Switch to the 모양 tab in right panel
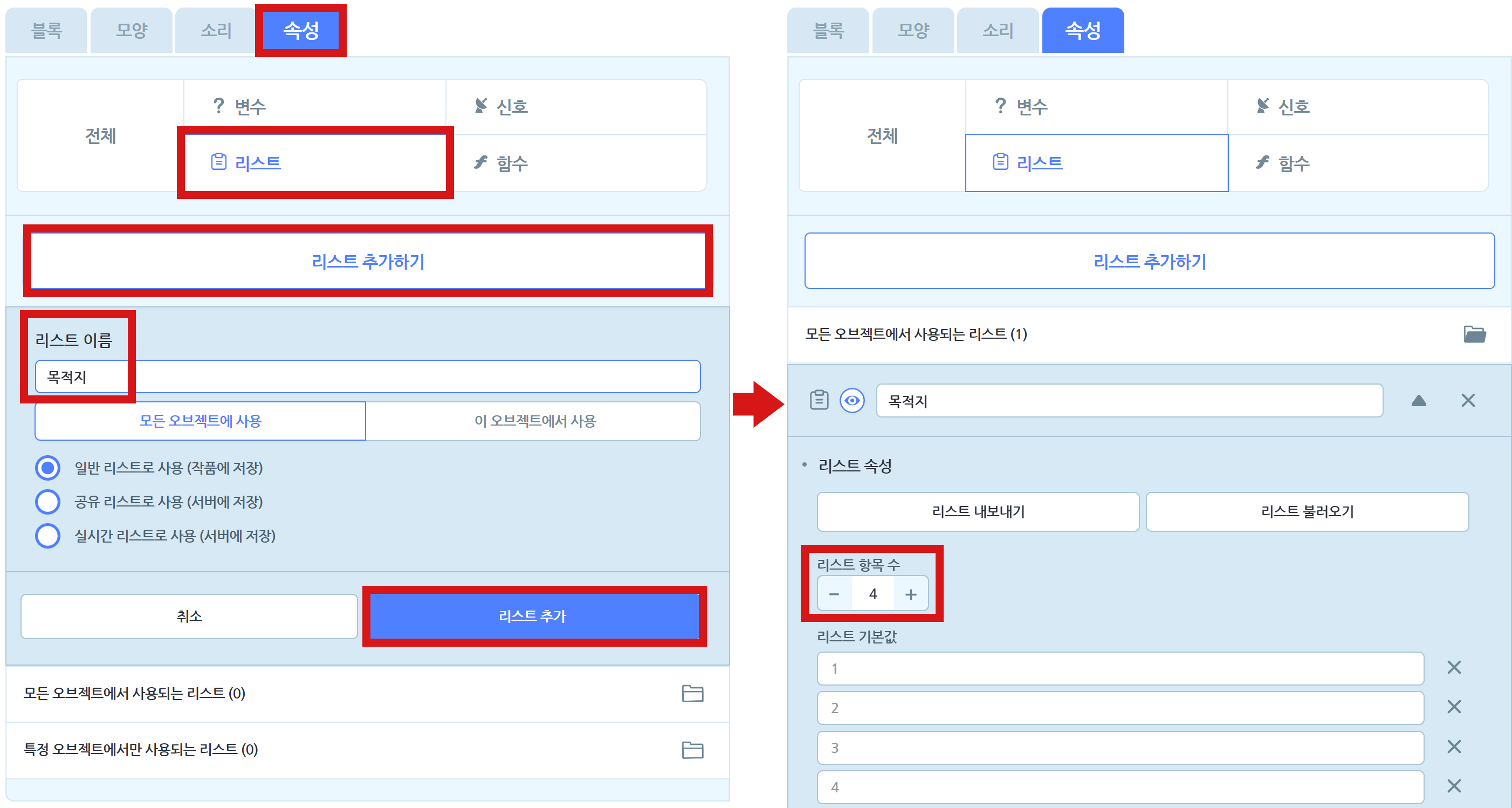This screenshot has width=1512, height=808. tap(913, 30)
